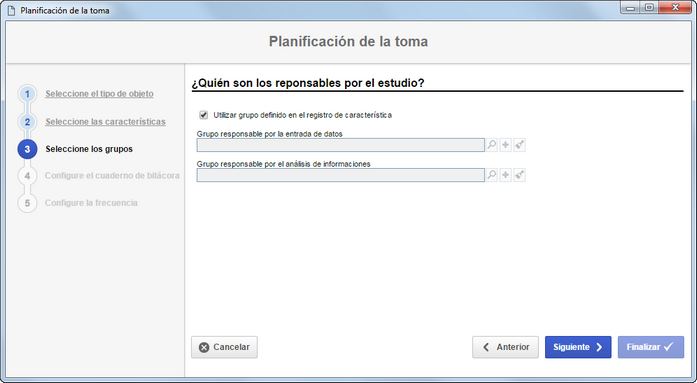Click the document icon in title bar
Viewport: 697px width, 383px height.
12,10
